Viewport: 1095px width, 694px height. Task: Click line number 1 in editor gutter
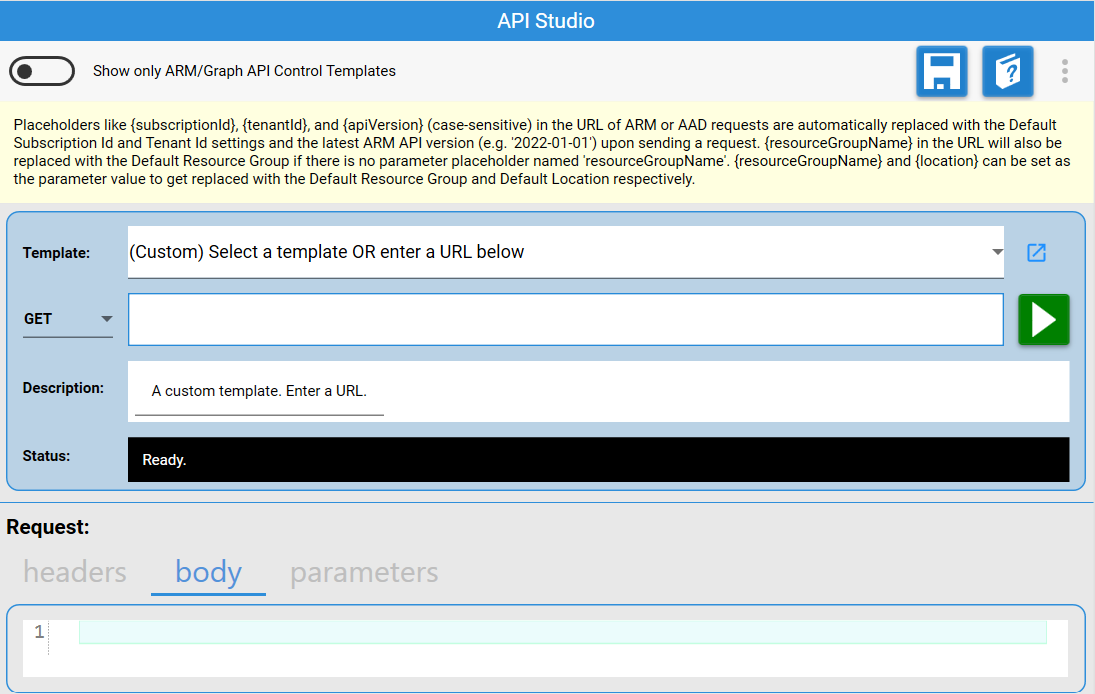point(39,632)
